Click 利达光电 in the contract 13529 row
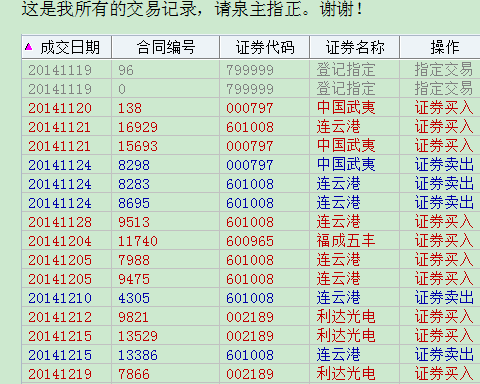The height and width of the screenshot is (384, 480). 346,335
